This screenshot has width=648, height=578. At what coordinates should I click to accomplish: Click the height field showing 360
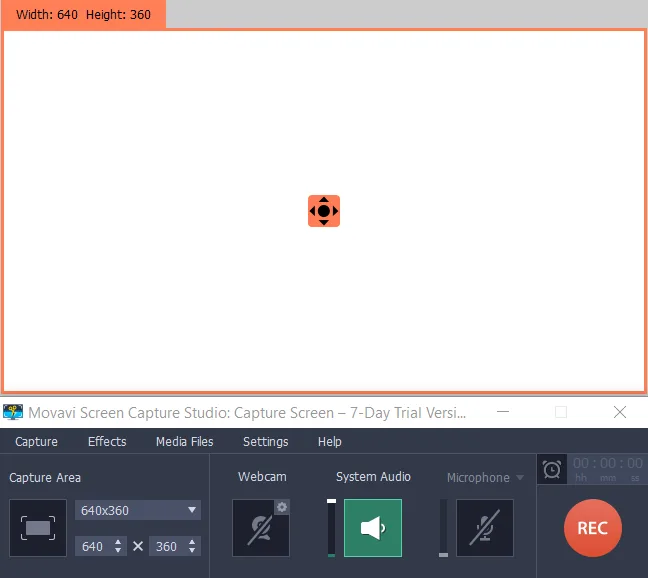[x=167, y=546]
